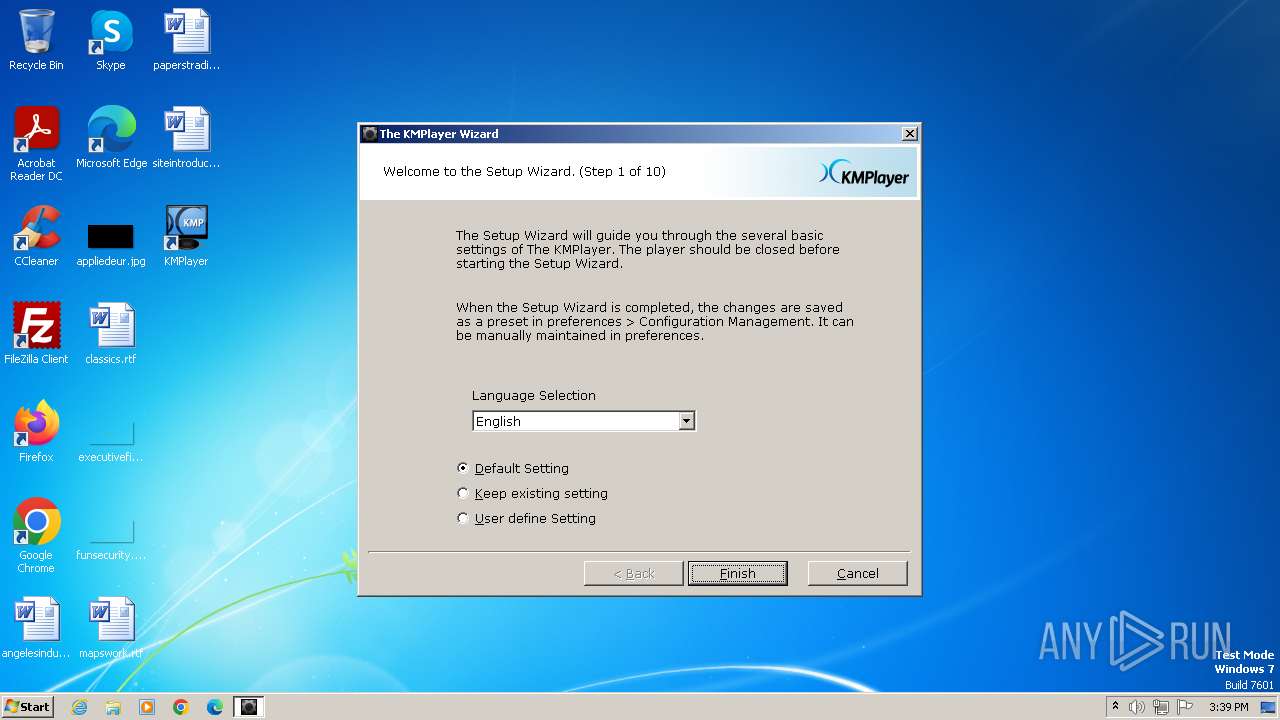Activate KMPlayer Wizard taskbar button

point(249,707)
